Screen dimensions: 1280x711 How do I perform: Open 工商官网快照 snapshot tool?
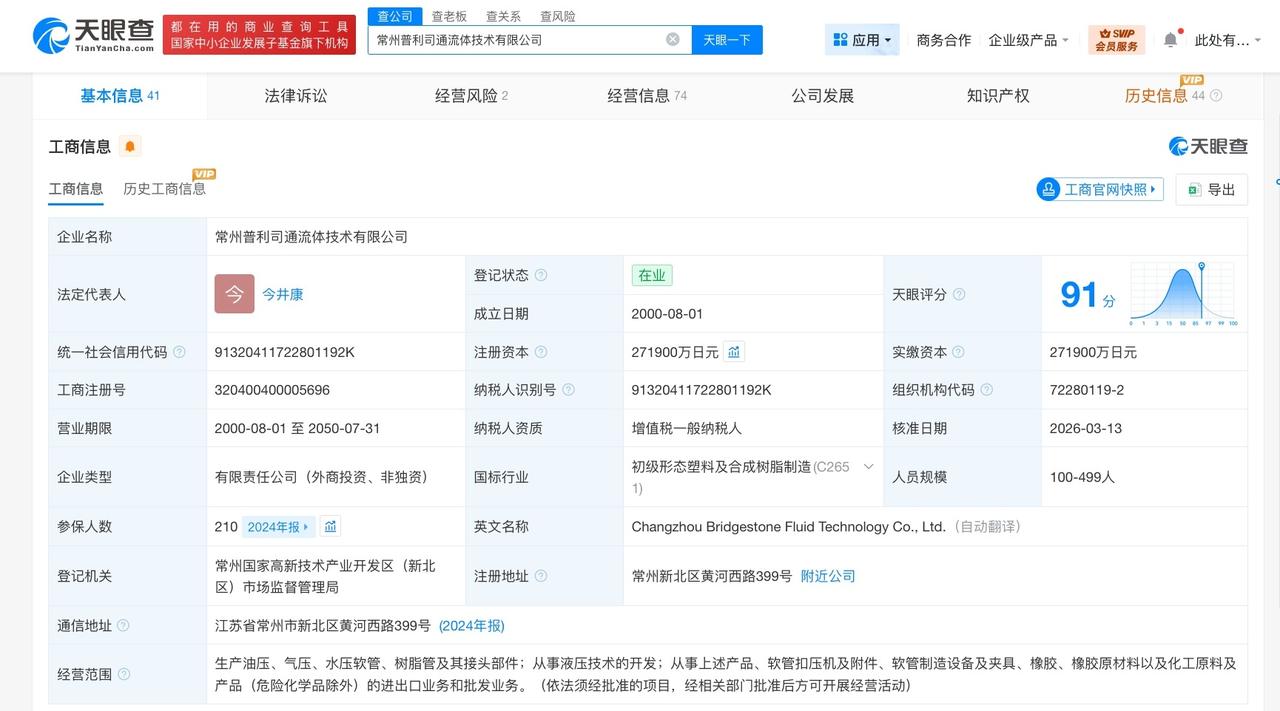coord(1099,189)
